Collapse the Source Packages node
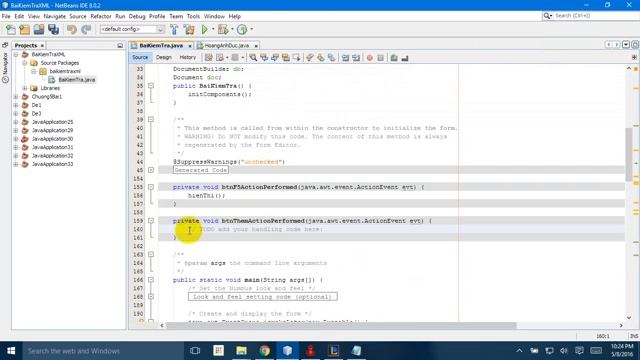Screen dimensions: 640x360 click(25, 63)
